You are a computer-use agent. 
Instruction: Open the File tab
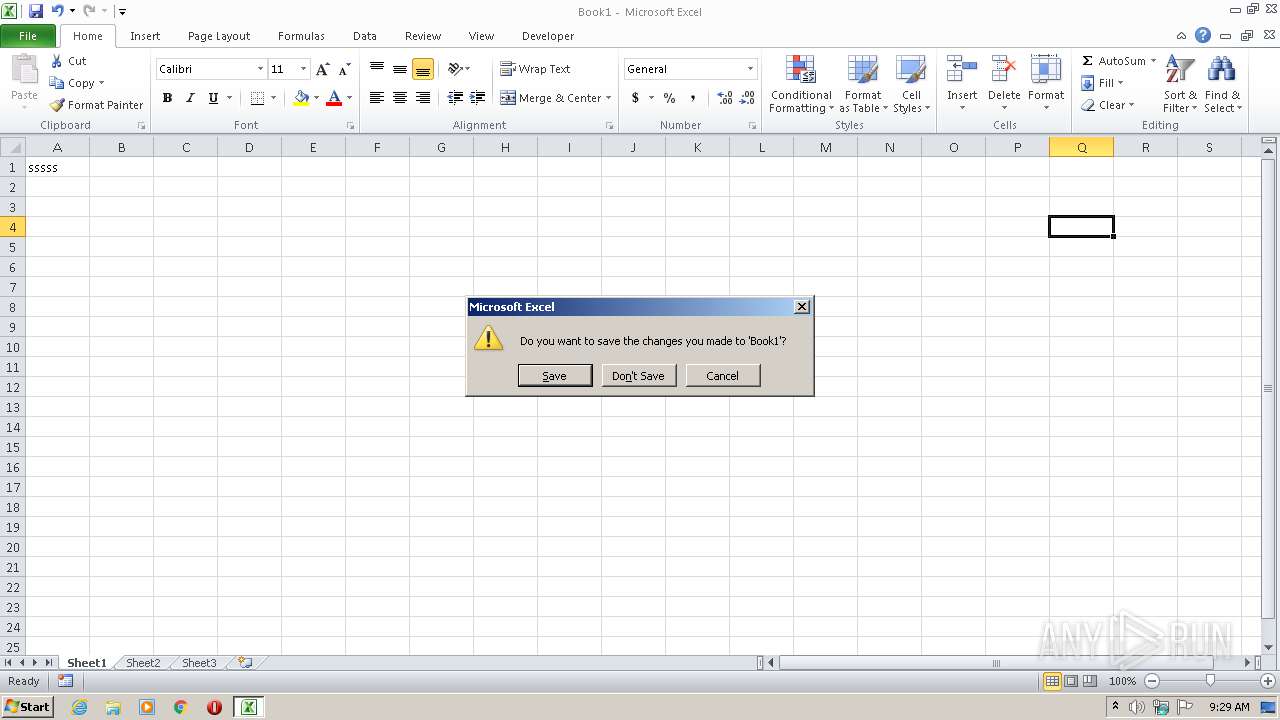[x=28, y=36]
